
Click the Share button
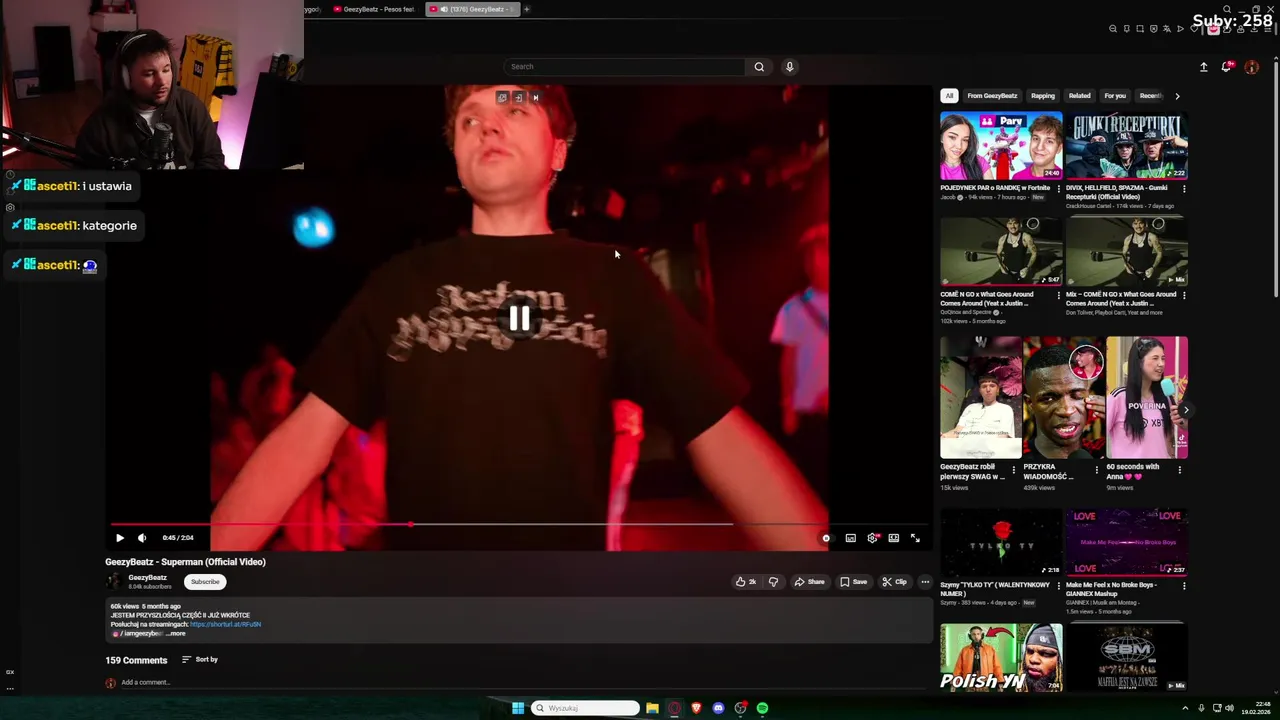click(x=809, y=582)
